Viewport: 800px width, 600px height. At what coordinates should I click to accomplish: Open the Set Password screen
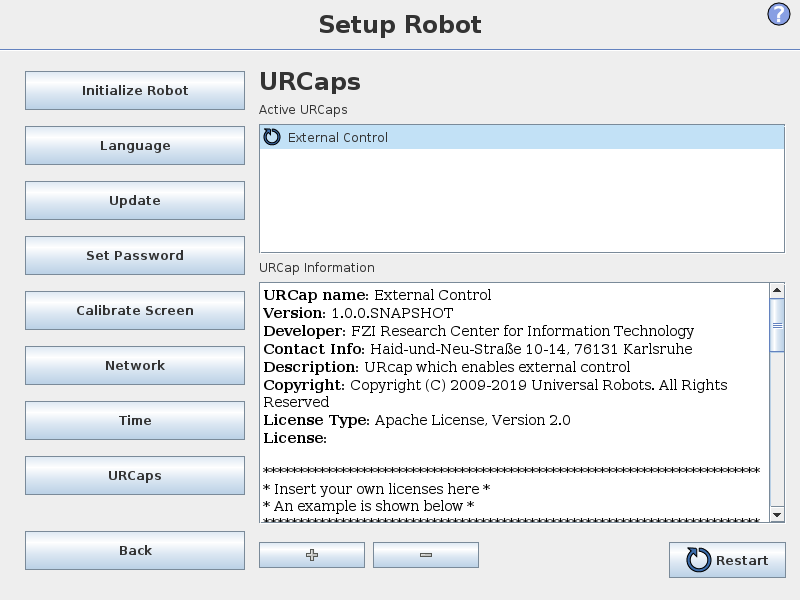pos(134,255)
